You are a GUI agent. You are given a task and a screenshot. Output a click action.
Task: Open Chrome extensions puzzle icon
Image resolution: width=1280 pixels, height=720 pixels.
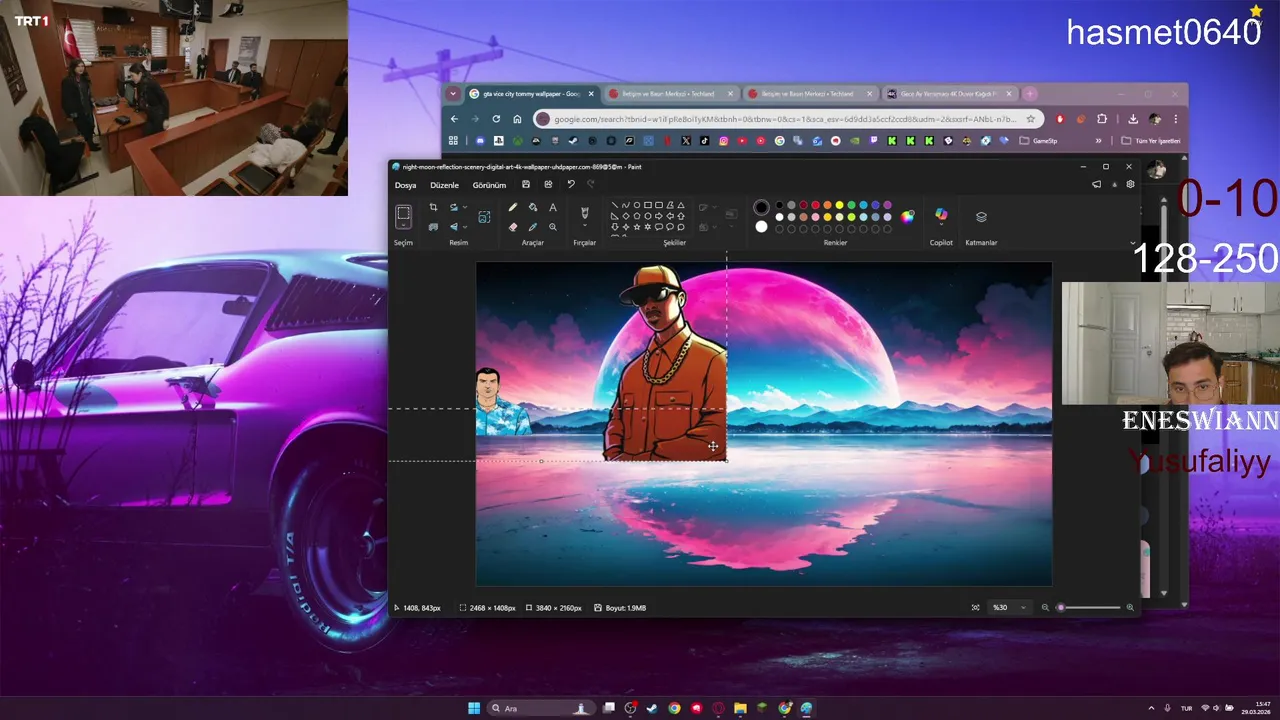(x=1102, y=119)
